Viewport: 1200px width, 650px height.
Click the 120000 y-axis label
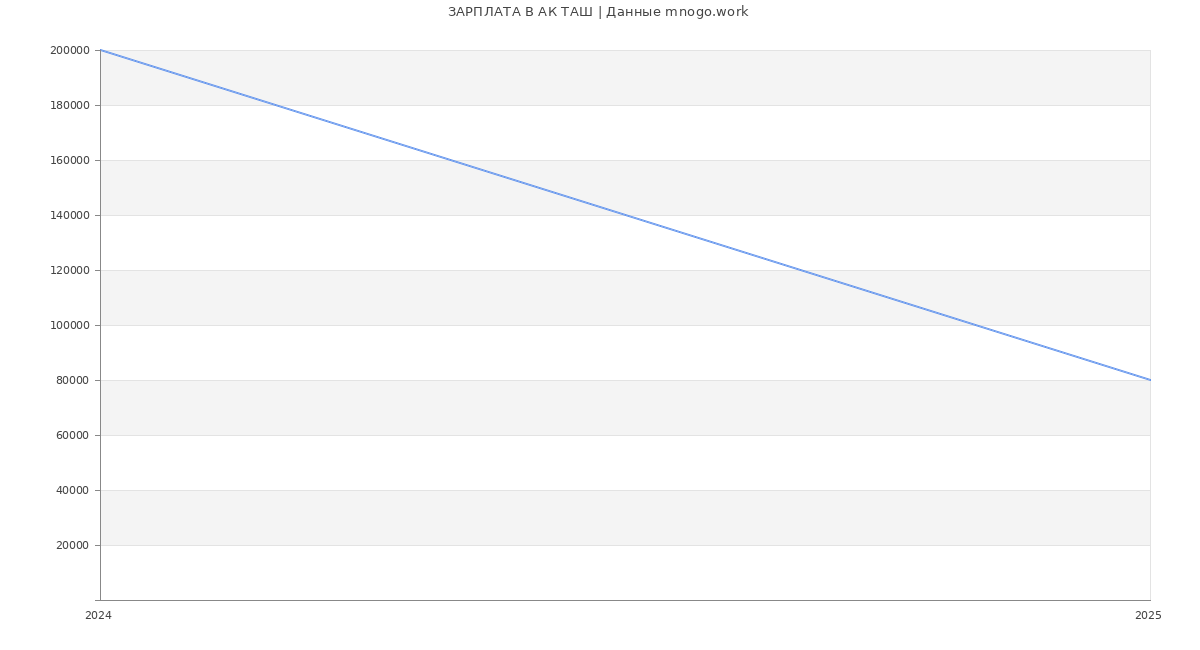pos(70,270)
